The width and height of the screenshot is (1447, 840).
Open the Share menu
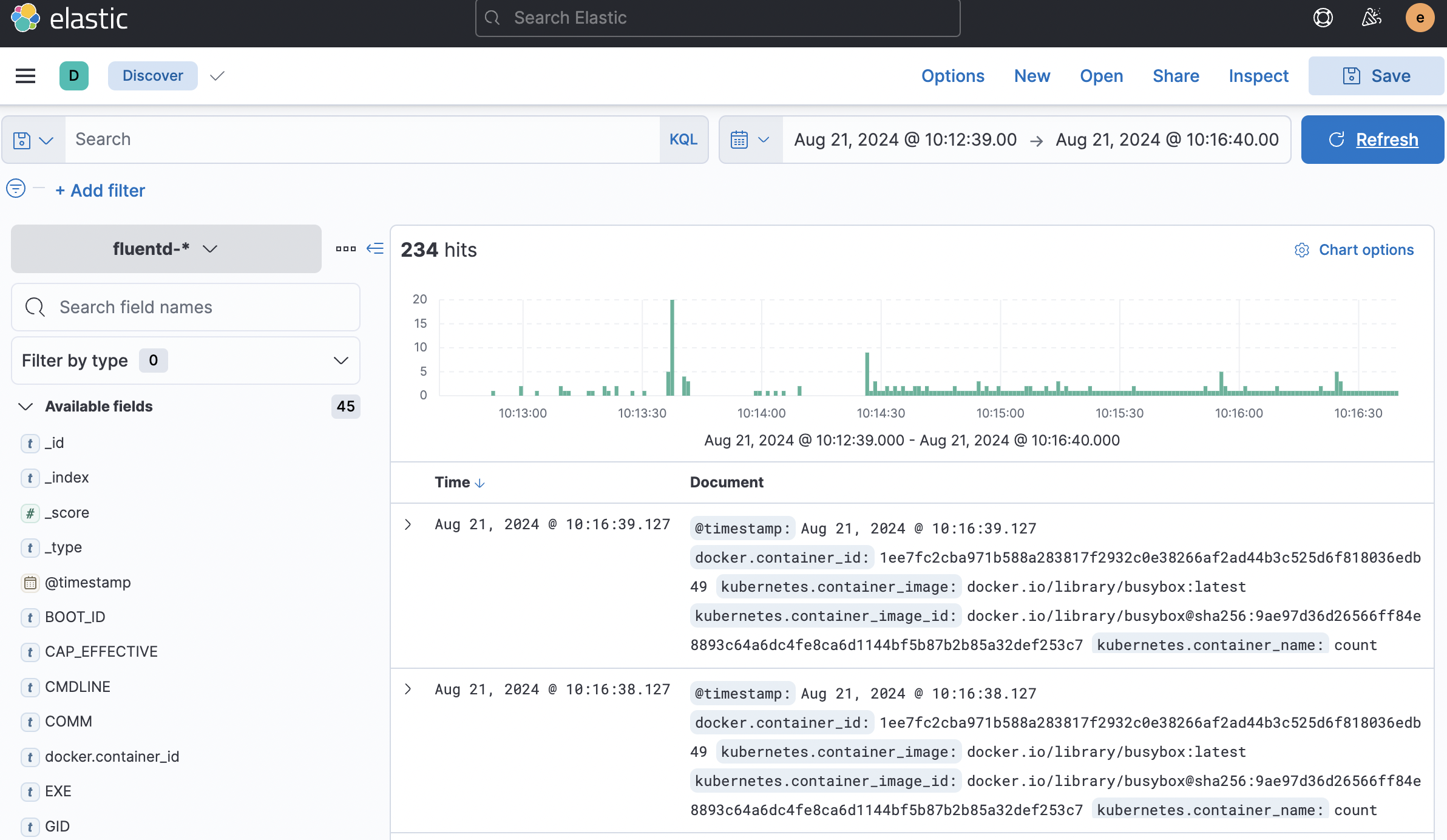[x=1176, y=76]
